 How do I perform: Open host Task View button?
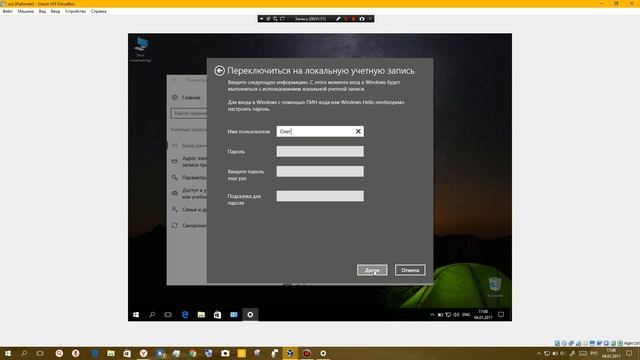click(x=40, y=353)
